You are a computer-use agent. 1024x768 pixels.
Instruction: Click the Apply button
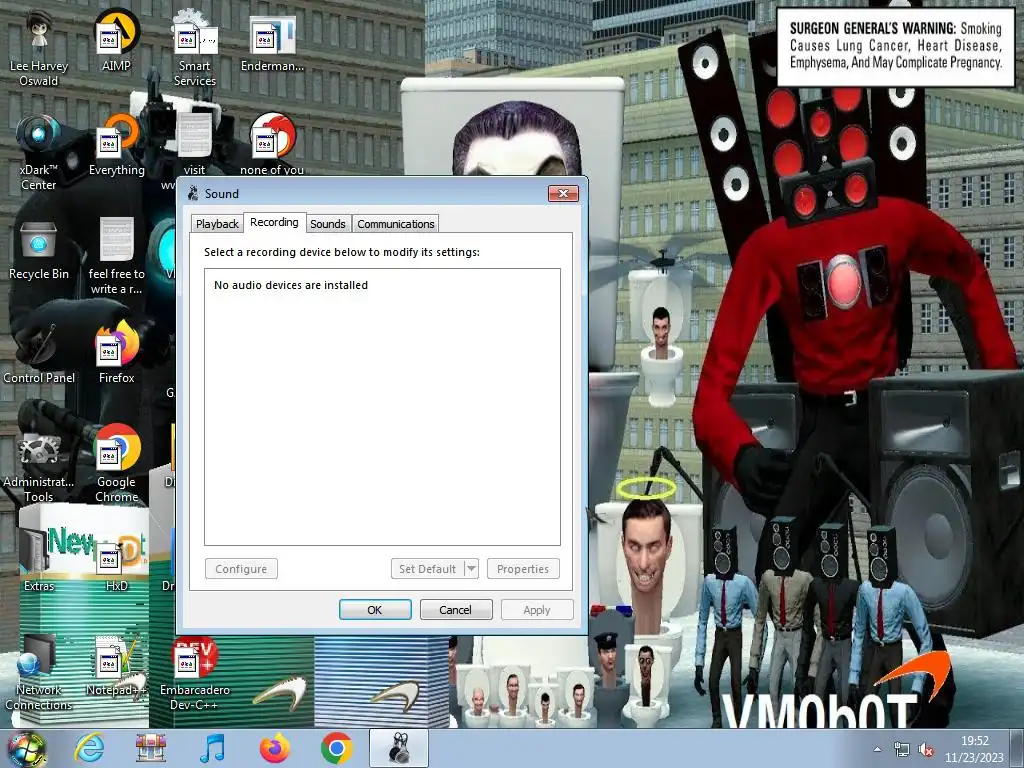pos(537,610)
